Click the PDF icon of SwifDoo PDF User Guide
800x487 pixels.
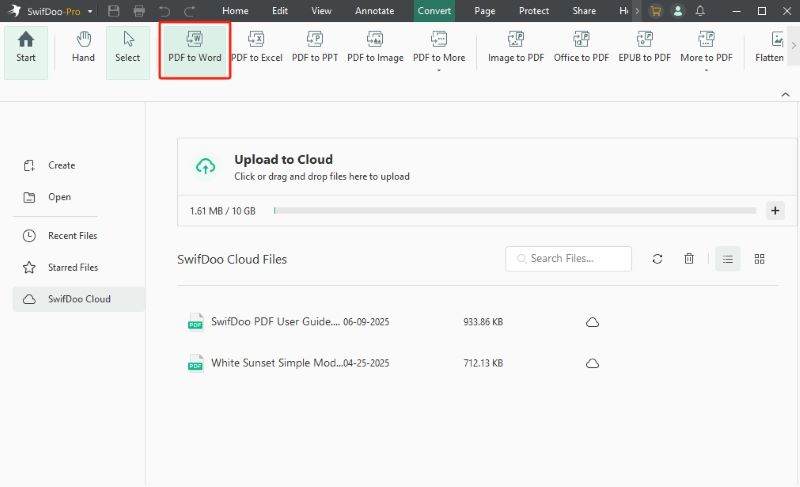pos(195,322)
